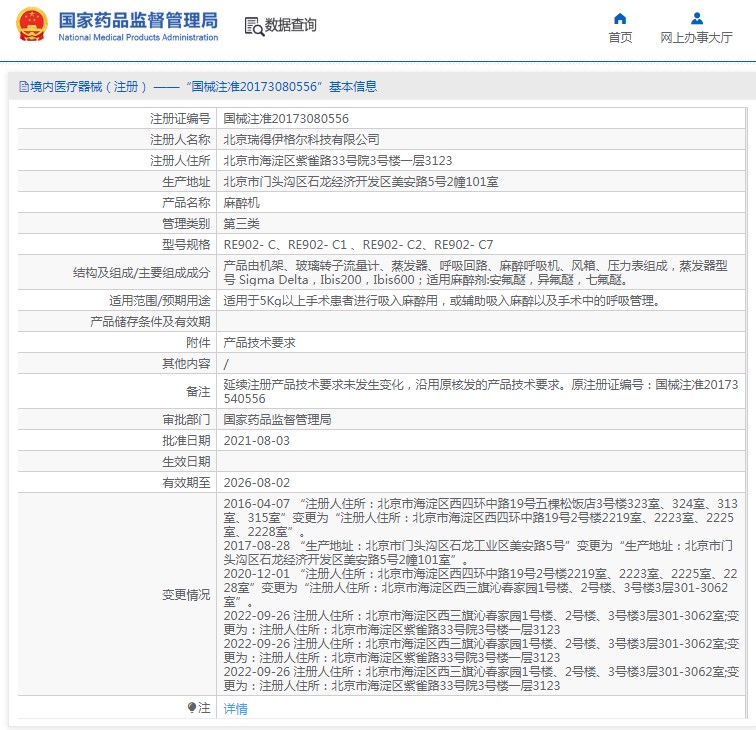Select intended use text 适用于5Kg以上手术患者
The width and height of the screenshot is (756, 730).
tap(442, 301)
